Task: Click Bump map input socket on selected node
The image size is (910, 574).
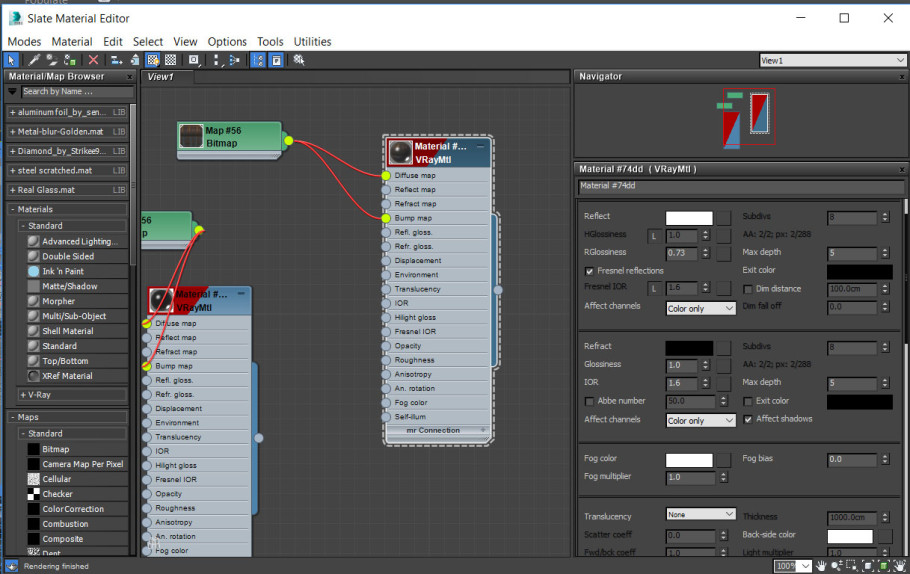Action: [386, 218]
